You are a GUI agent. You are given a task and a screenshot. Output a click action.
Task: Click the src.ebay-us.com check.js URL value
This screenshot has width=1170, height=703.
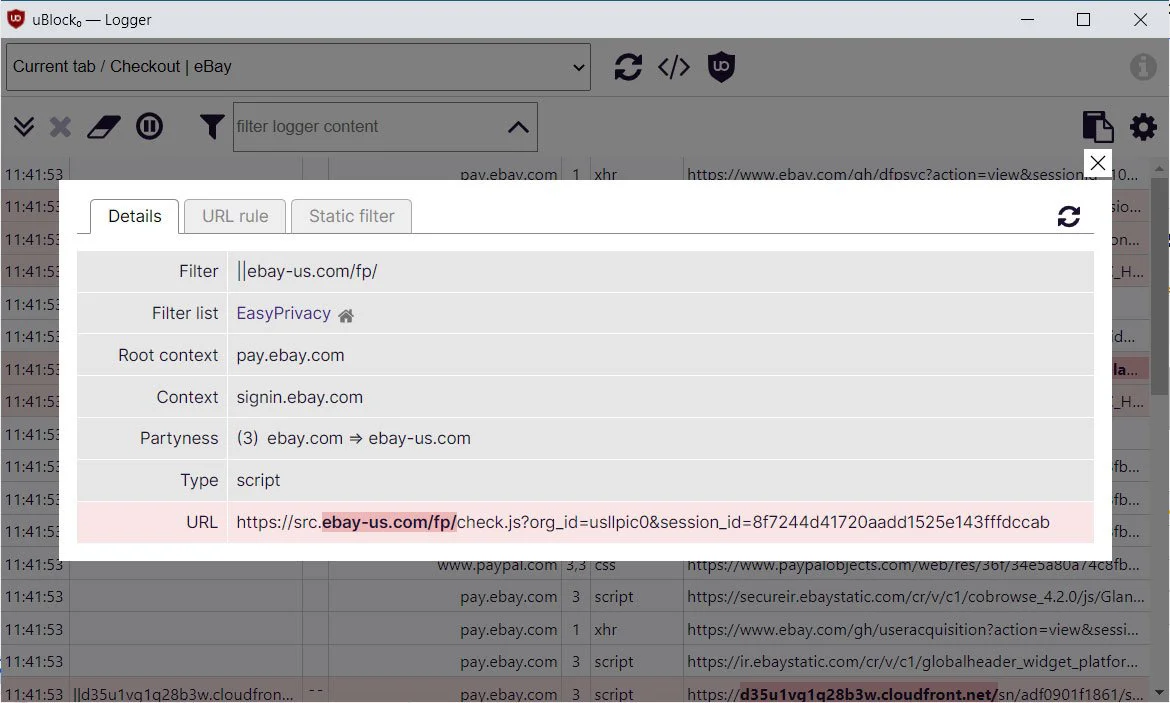642,522
